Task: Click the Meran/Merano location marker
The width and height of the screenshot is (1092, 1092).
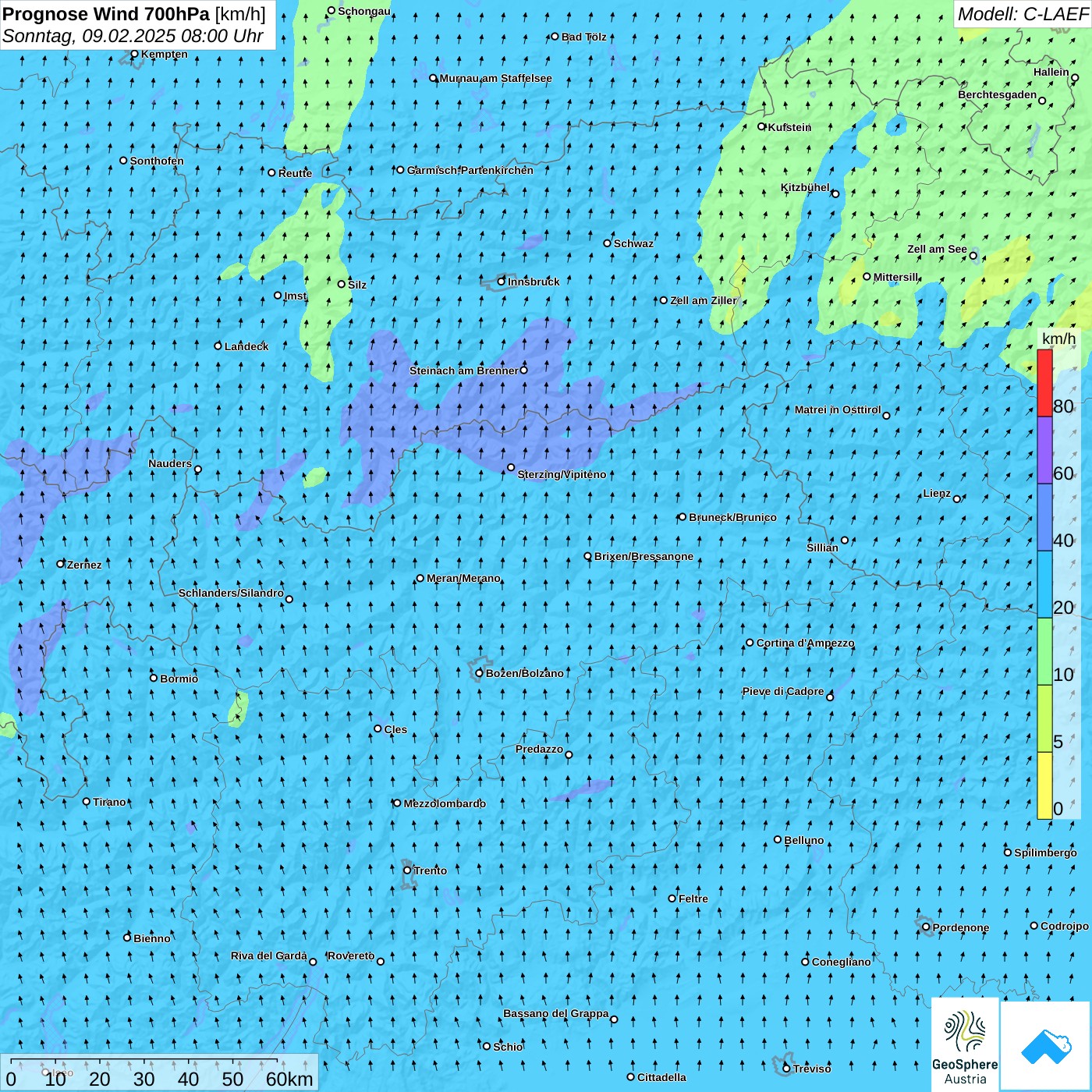Action: (x=420, y=578)
